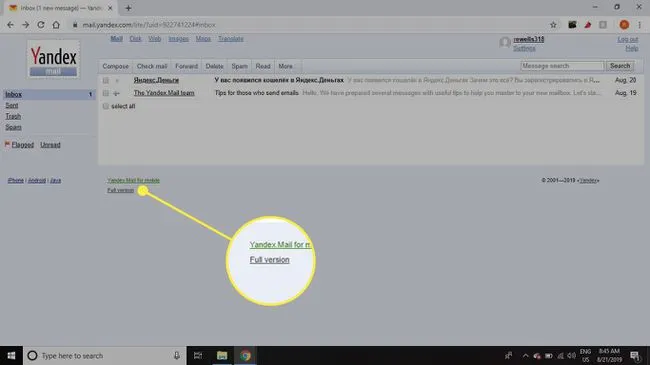
Task: Open the Sent folder
Action: tap(12, 106)
